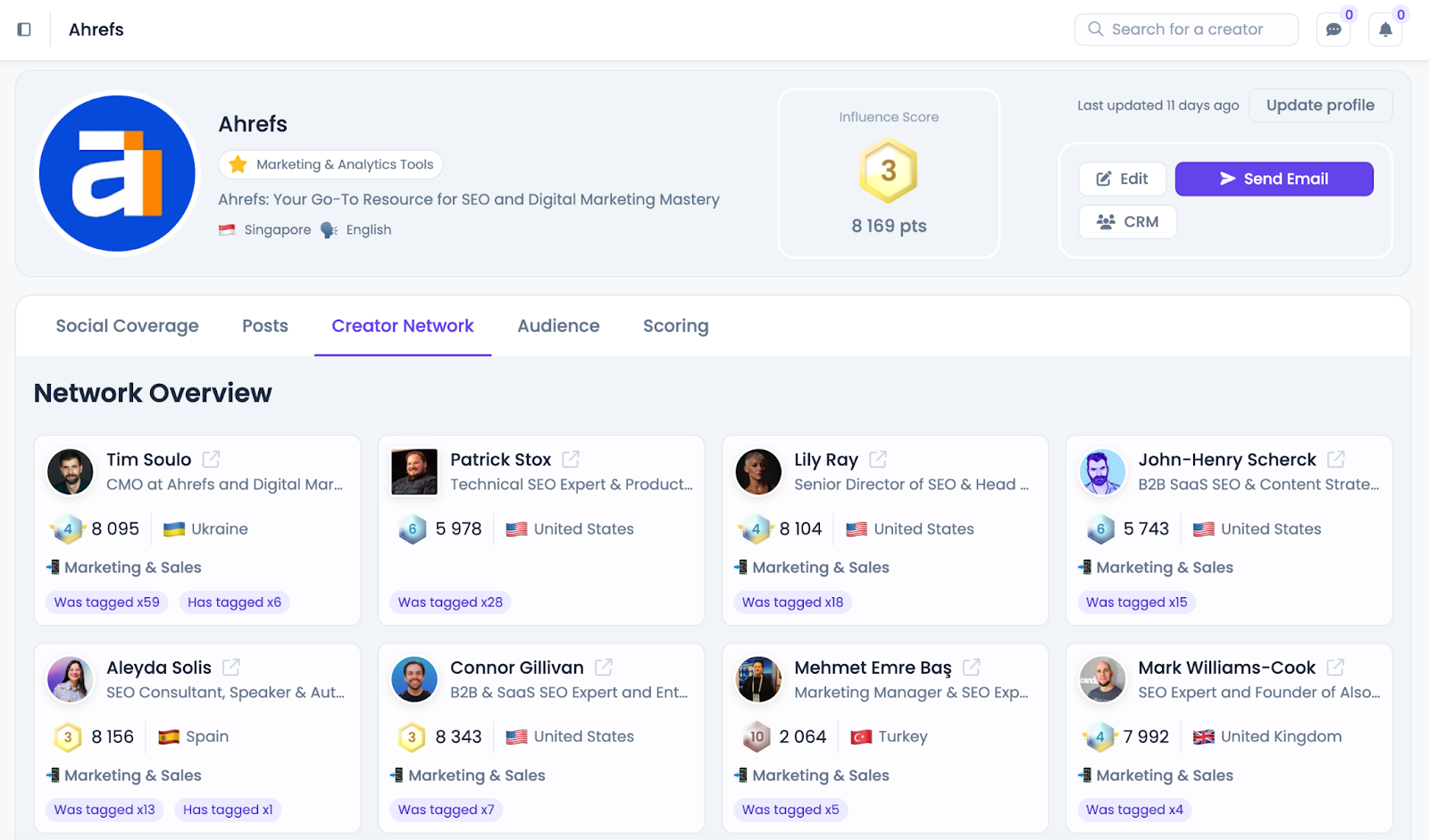Open Aleyda Solis's avatar photo
This screenshot has width=1429, height=840.
tap(71, 679)
